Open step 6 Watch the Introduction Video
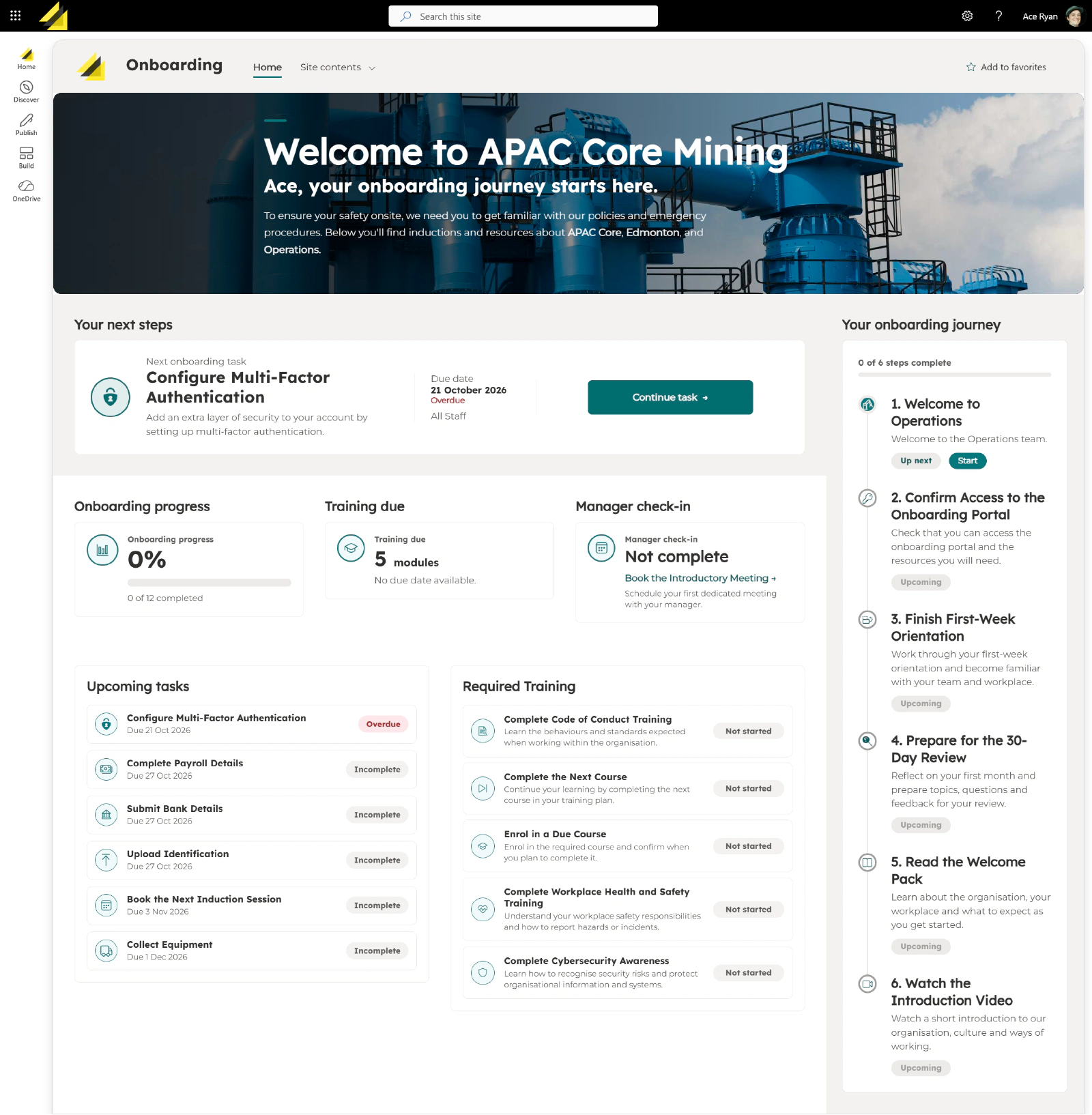This screenshot has height=1115, width=1092. [x=951, y=991]
